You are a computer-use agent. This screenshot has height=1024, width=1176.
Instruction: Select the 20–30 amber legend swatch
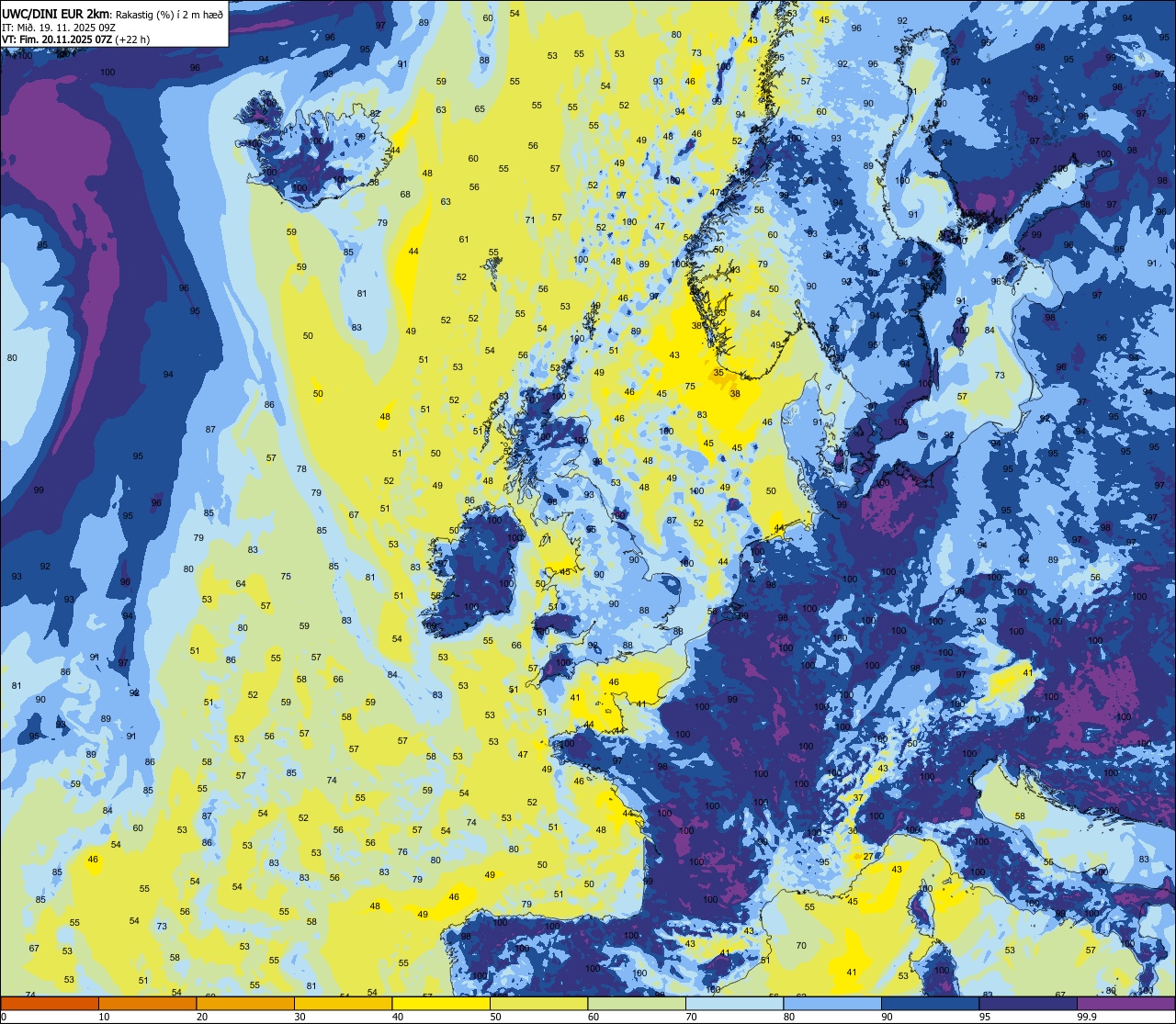245,1003
